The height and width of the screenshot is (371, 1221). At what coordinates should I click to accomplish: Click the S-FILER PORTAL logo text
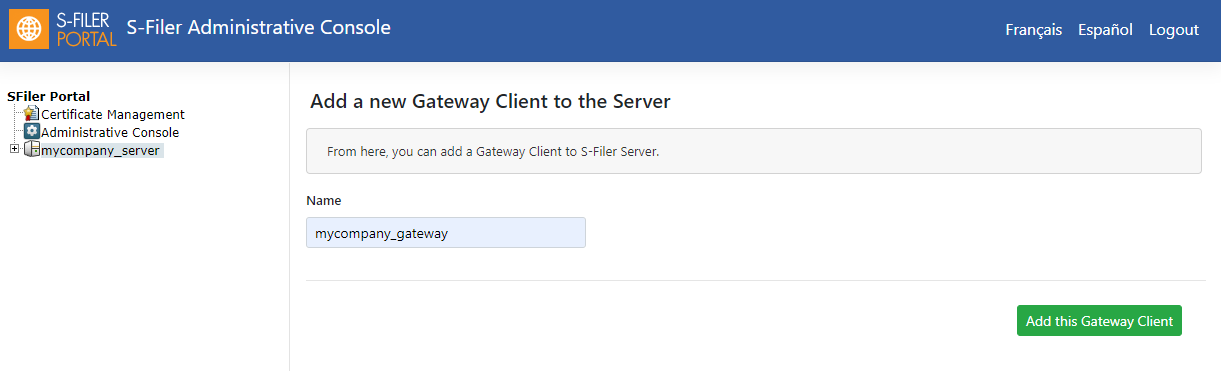(87, 30)
